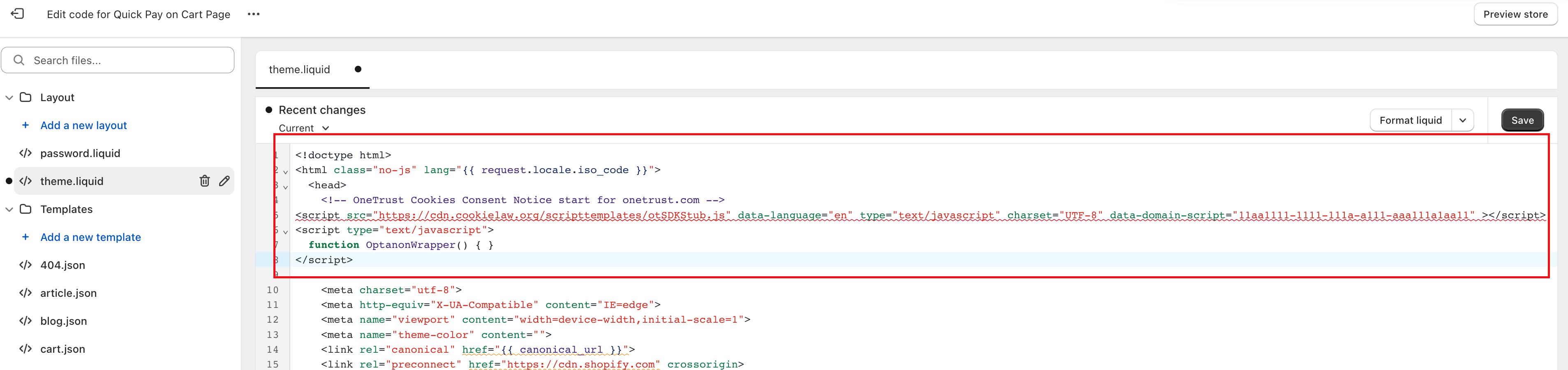Fold code at line 3 head tag
This screenshot has height=370, width=1568.
click(285, 187)
